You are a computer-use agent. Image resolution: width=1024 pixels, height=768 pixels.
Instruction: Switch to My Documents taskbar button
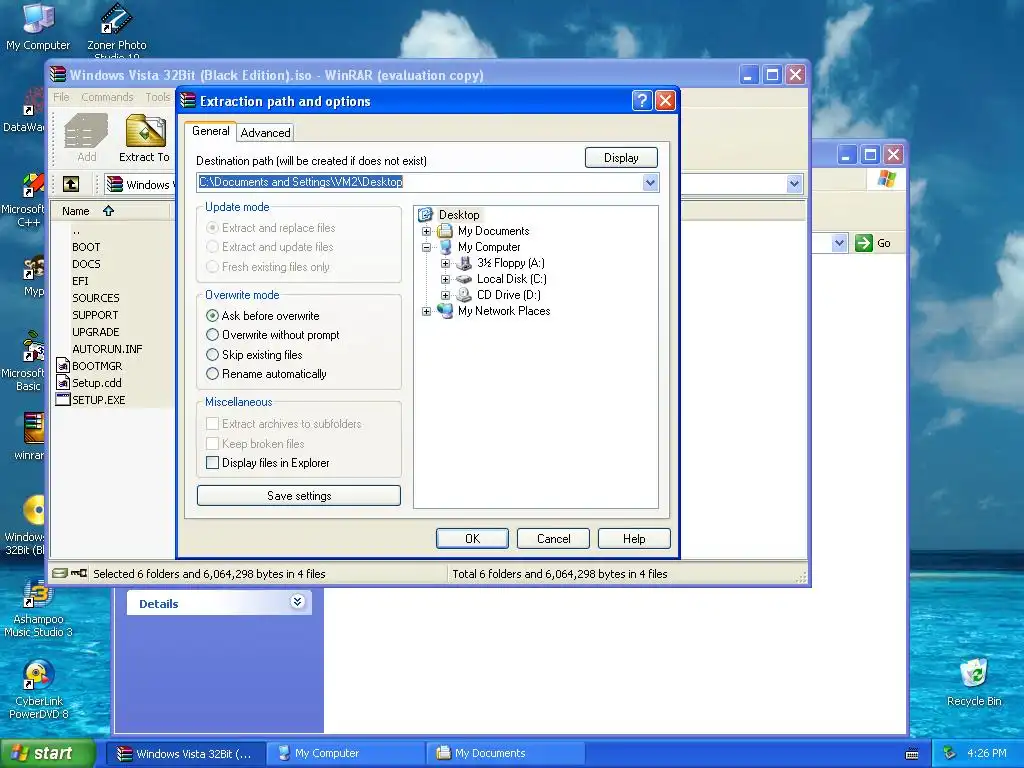click(x=506, y=754)
